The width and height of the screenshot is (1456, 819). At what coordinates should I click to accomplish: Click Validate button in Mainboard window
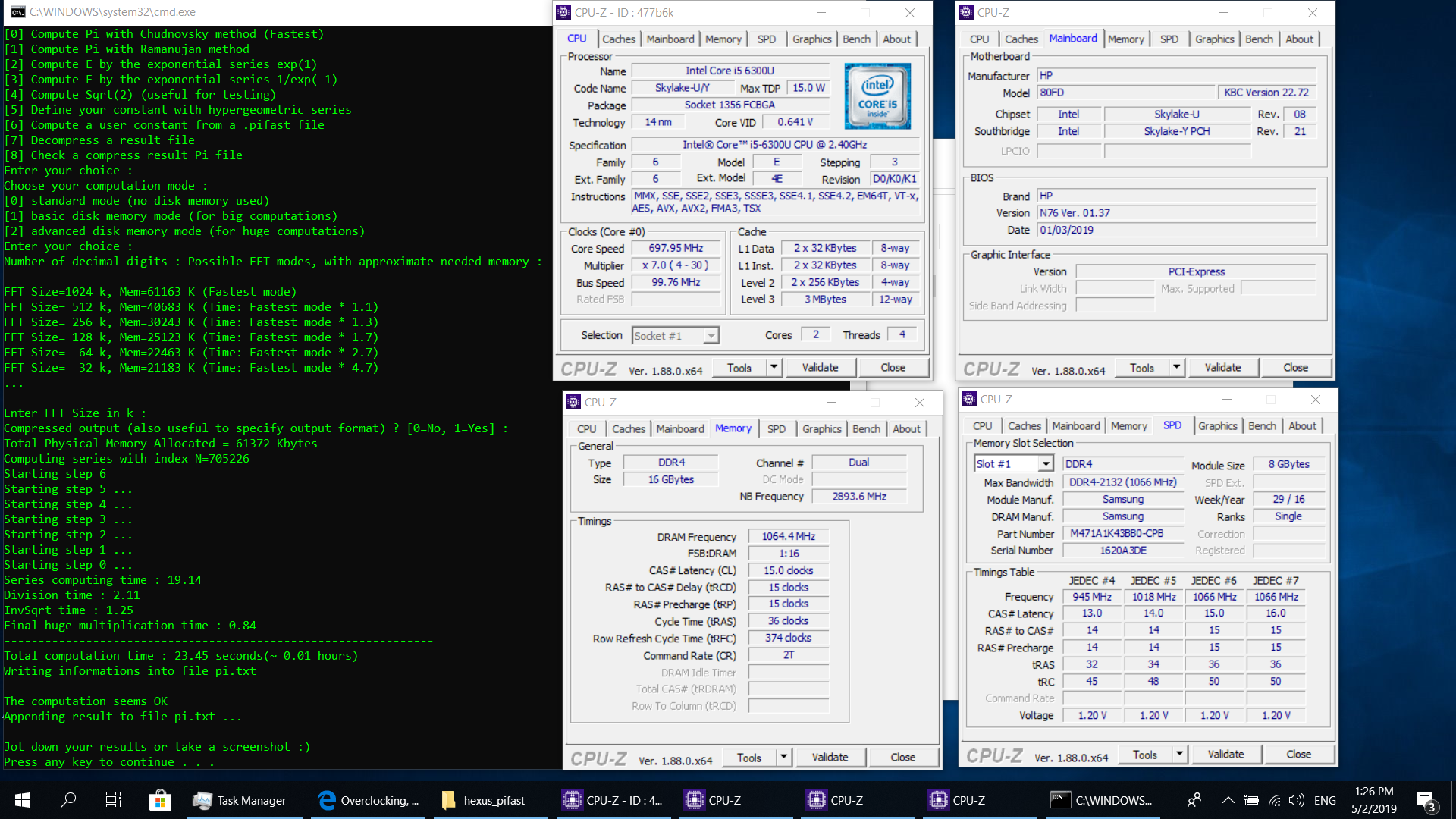coord(1223,368)
